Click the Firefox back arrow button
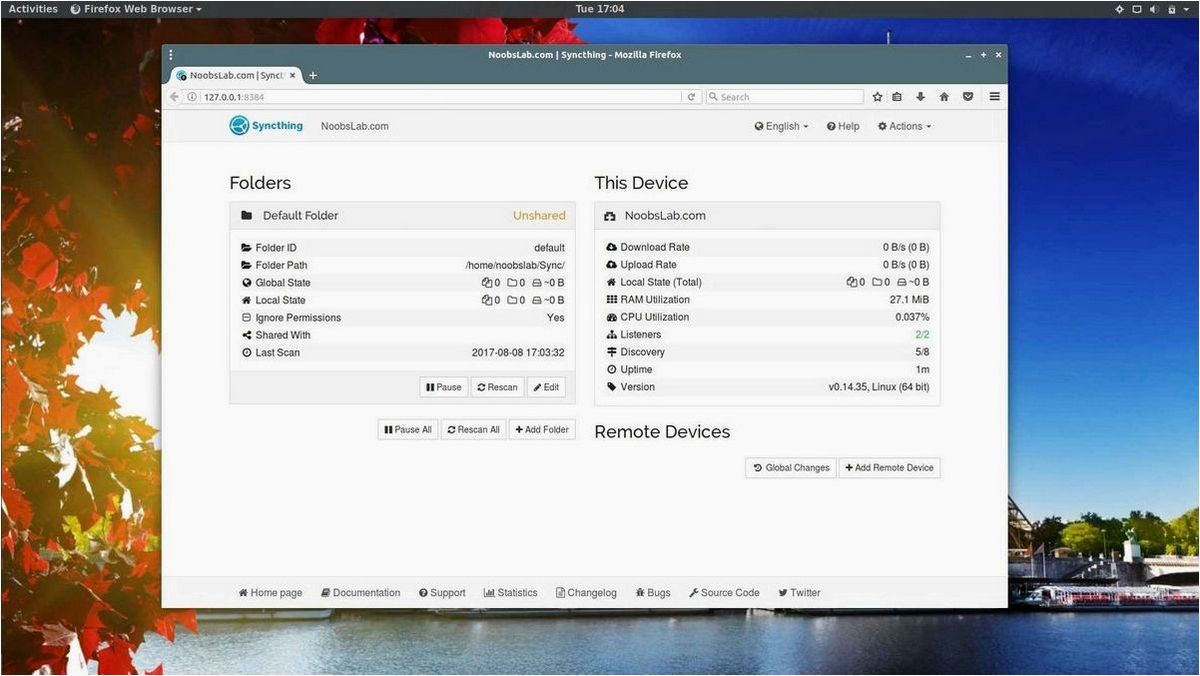This screenshot has height=676, width=1200. point(174,97)
